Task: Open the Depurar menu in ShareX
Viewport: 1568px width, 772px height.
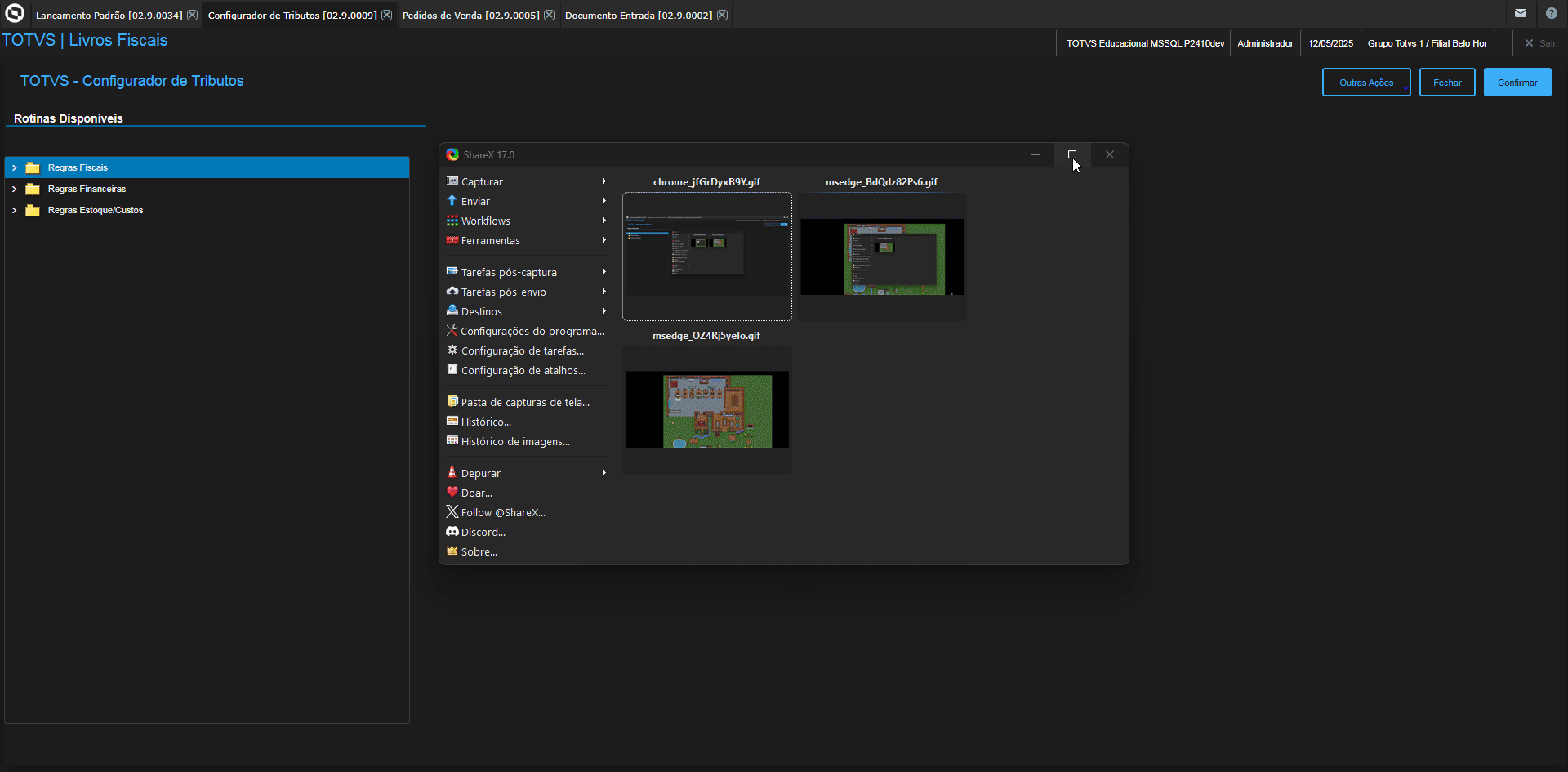Action: (527, 473)
